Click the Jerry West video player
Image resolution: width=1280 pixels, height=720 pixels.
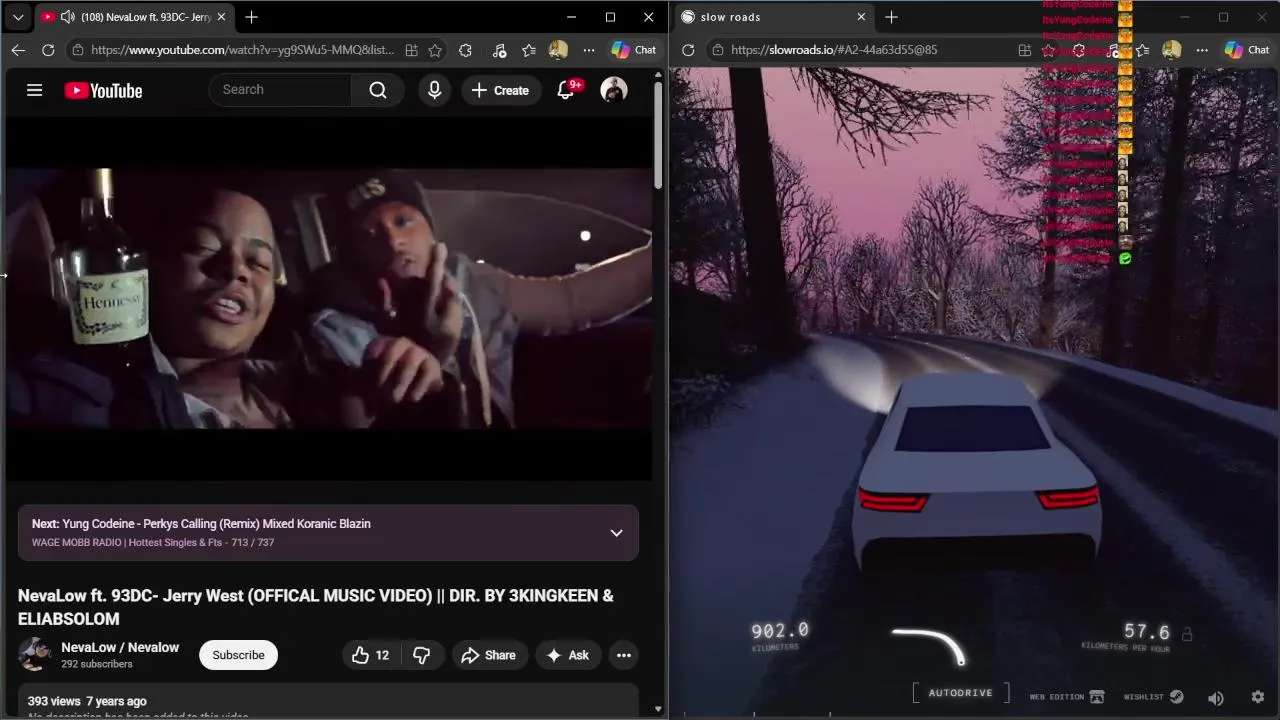(330, 299)
